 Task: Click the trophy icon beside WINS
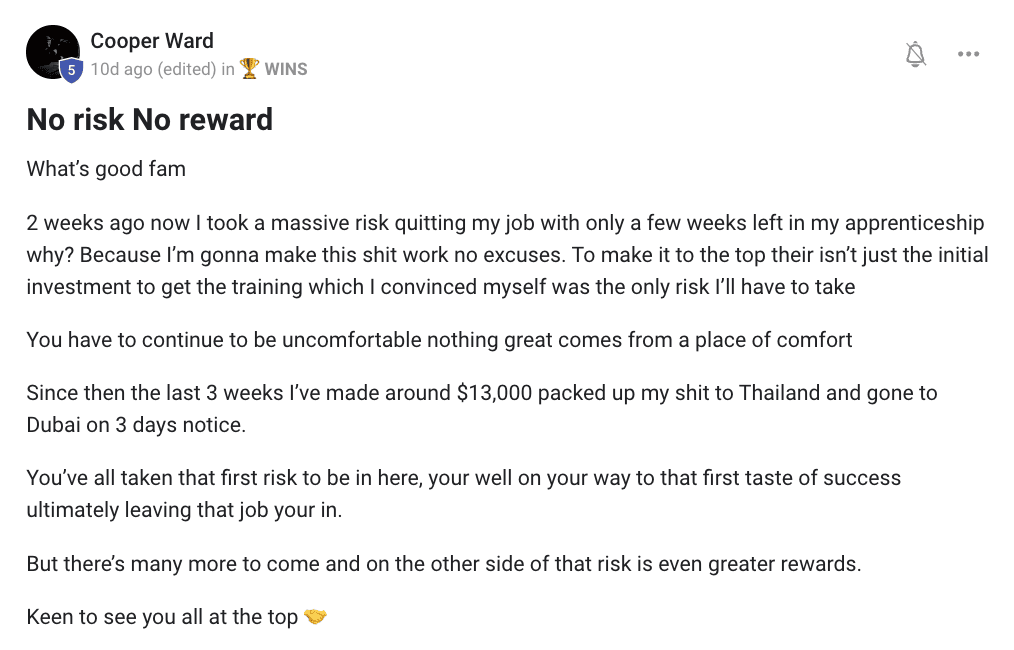coord(249,69)
